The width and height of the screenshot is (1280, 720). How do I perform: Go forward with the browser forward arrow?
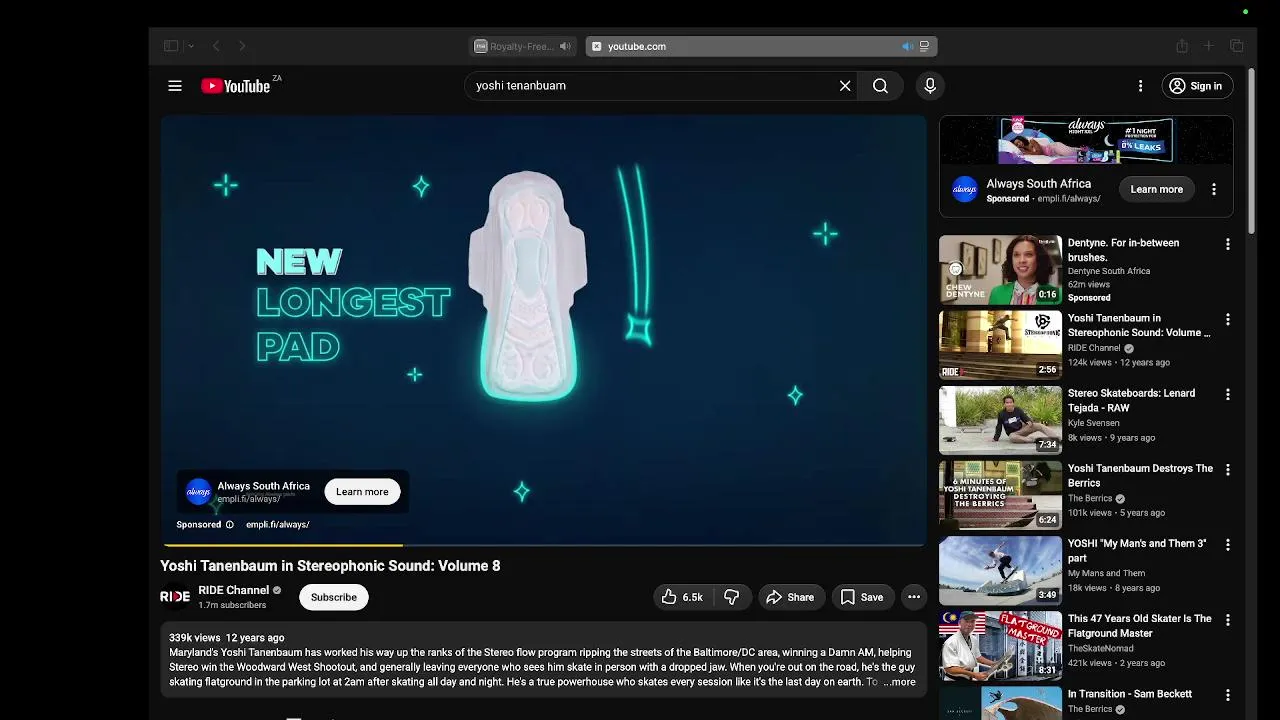coord(242,46)
